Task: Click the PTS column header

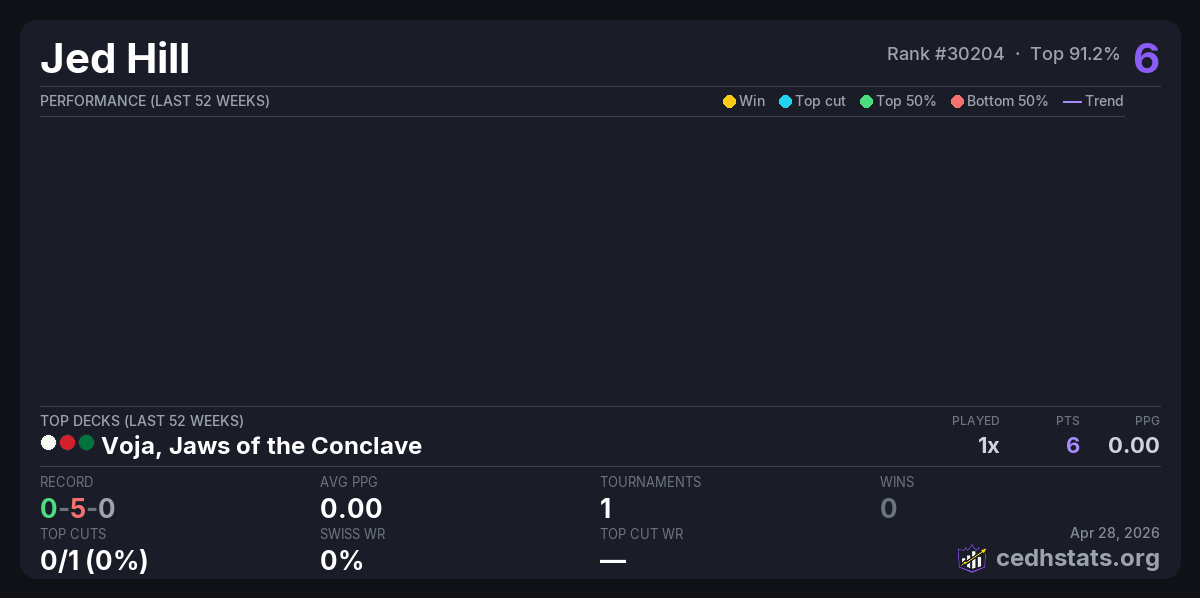Action: tap(1067, 421)
